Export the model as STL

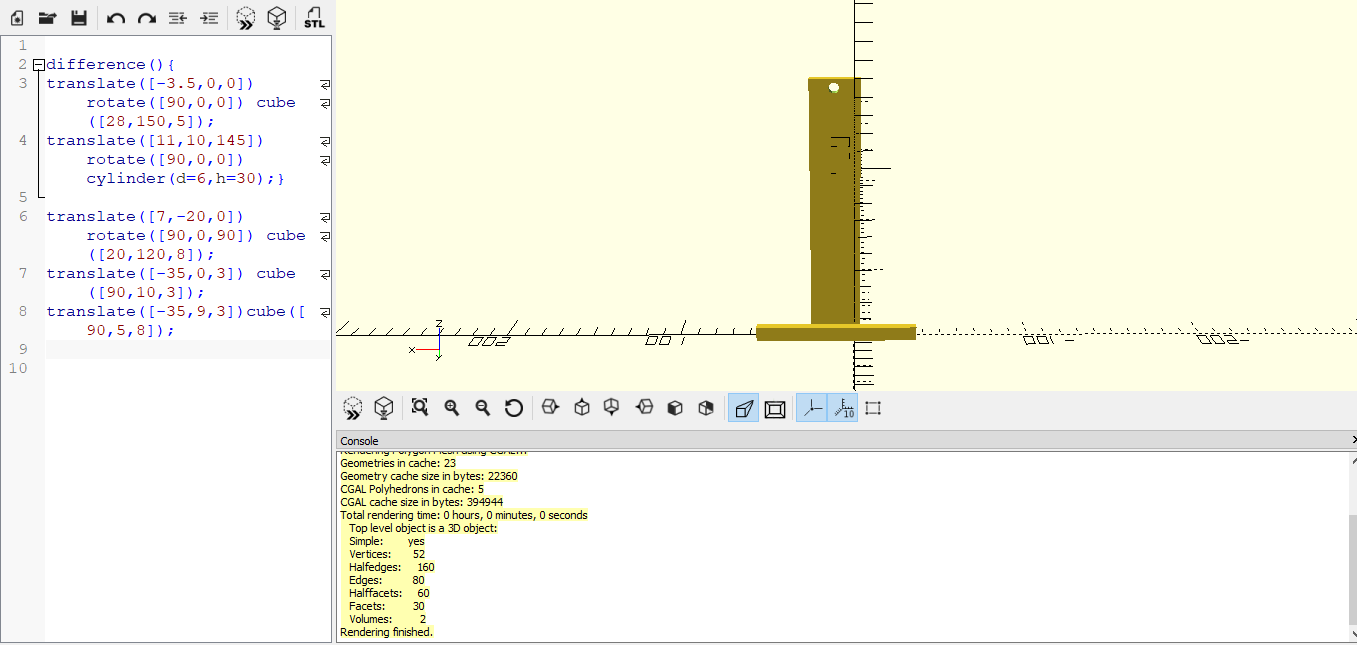(314, 18)
